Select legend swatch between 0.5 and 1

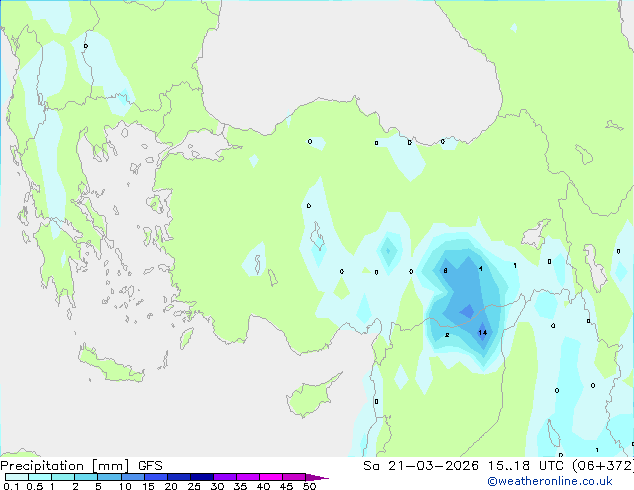(x=40, y=477)
